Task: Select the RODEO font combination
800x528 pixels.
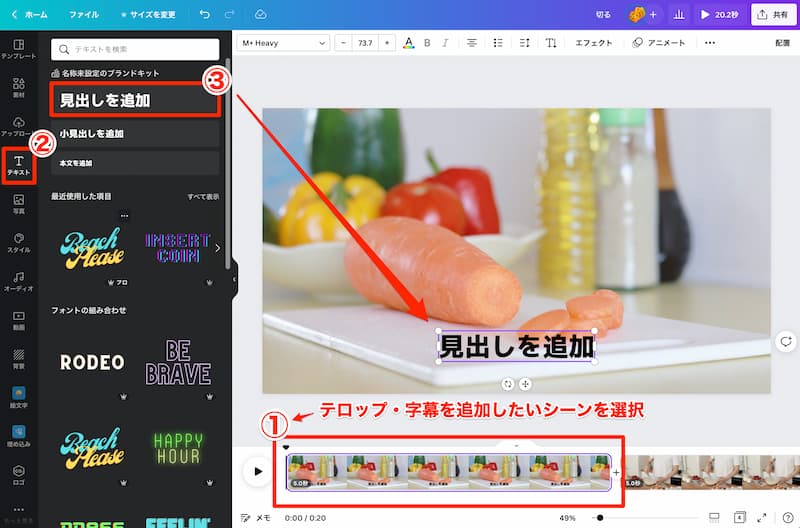Action: pos(92,363)
